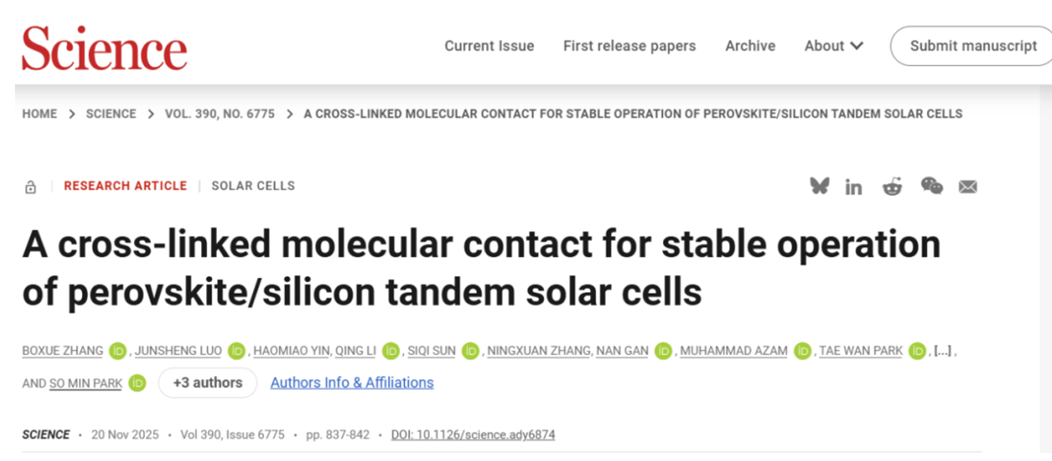Expand hidden authors ellipsis [...]
The height and width of the screenshot is (461, 1052).
tap(942, 351)
